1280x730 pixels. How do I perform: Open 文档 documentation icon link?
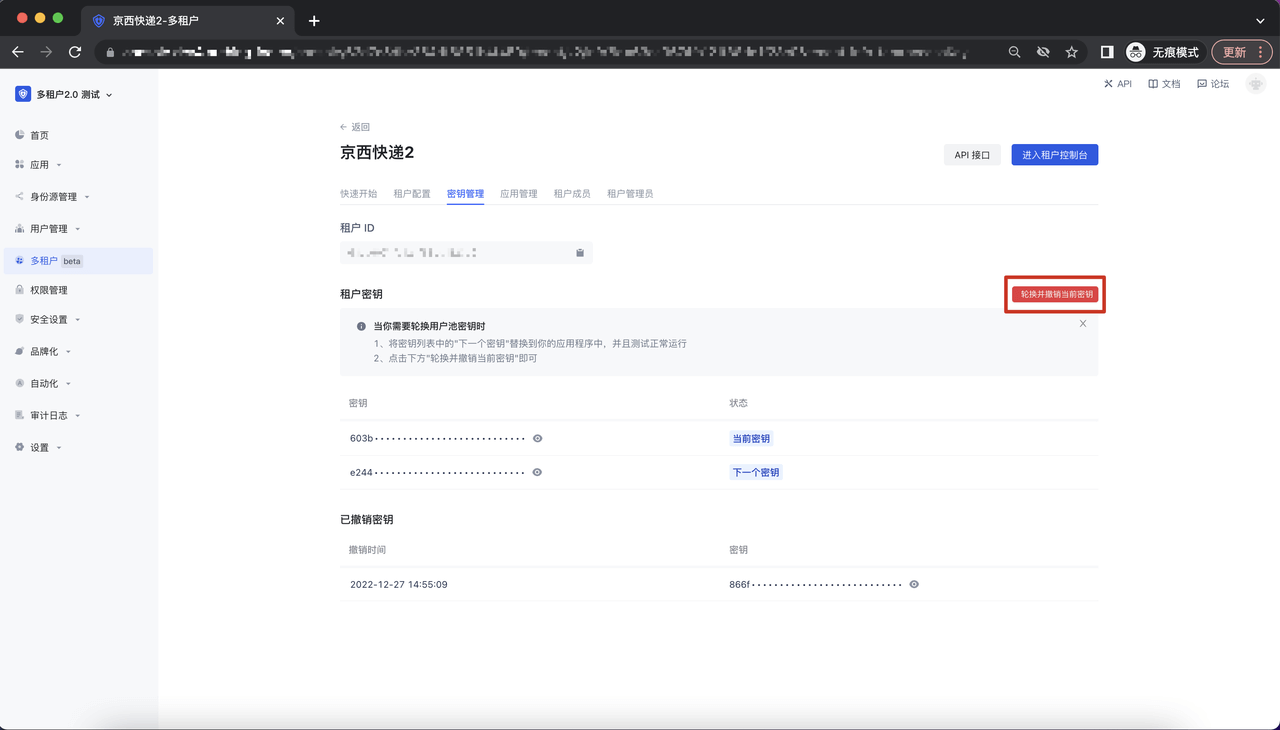pos(1153,84)
